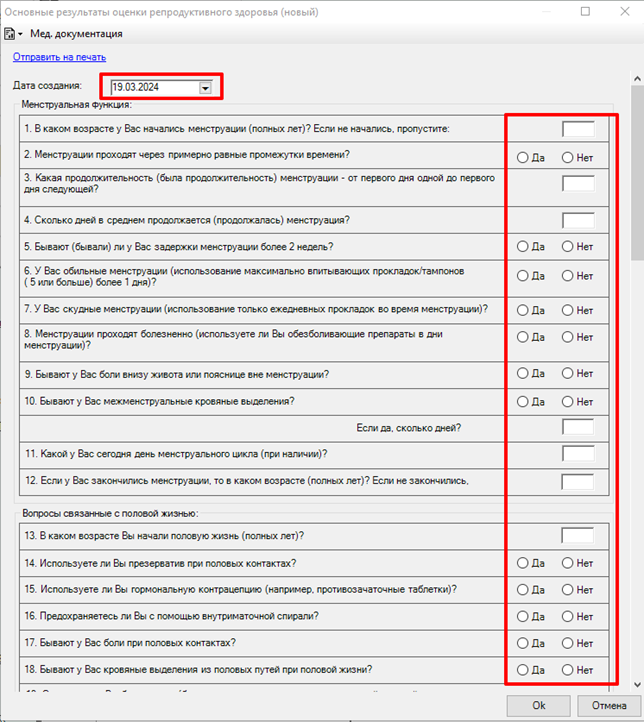Click question 1 text about menstruation start age
The width and height of the screenshot is (644, 722).
pos(237,129)
